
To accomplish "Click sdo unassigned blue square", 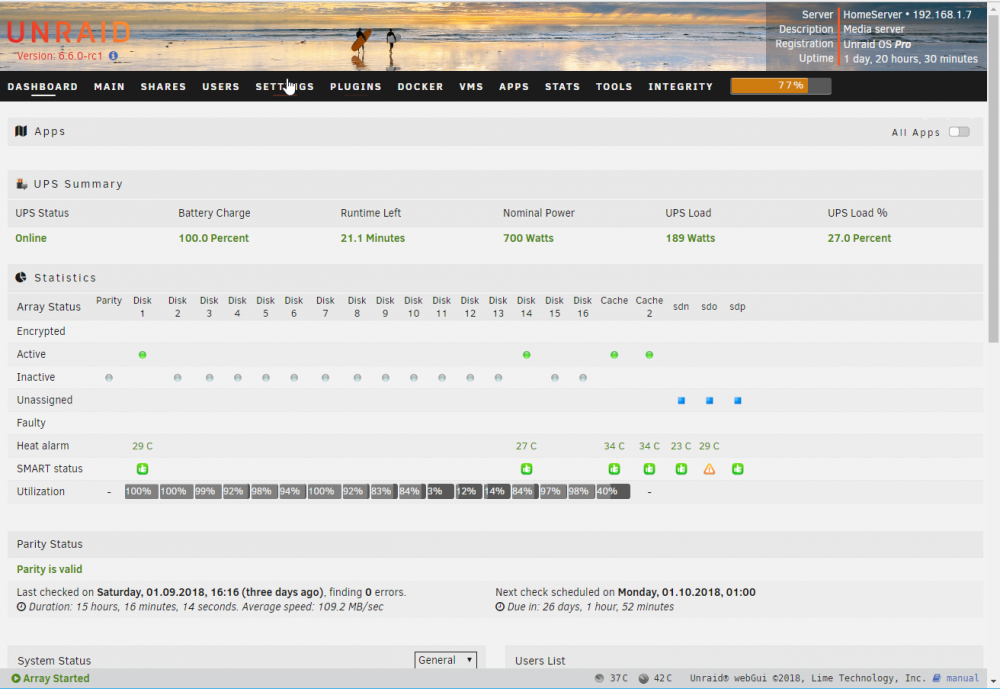I will pyautogui.click(x=709, y=401).
